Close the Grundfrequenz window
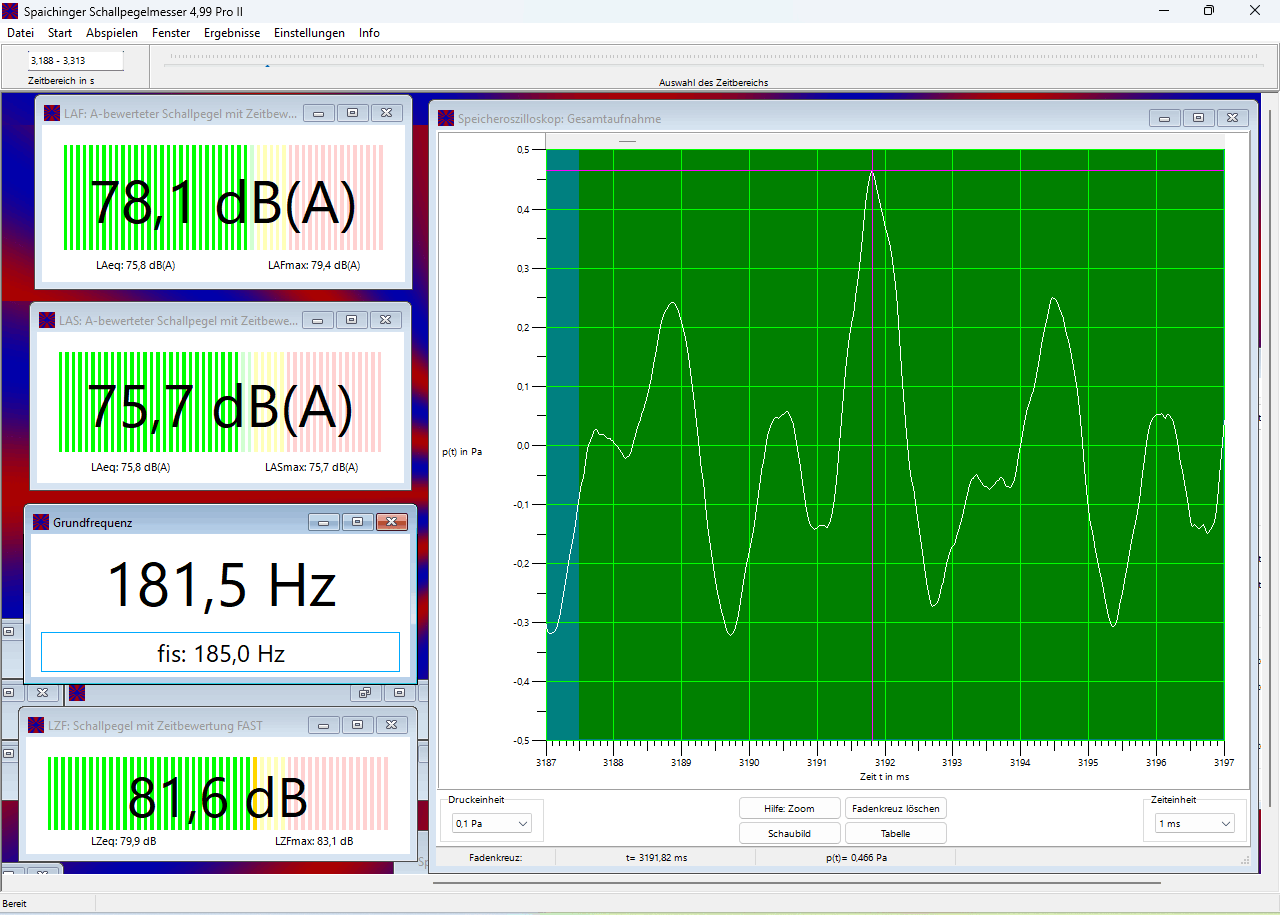 click(x=392, y=522)
